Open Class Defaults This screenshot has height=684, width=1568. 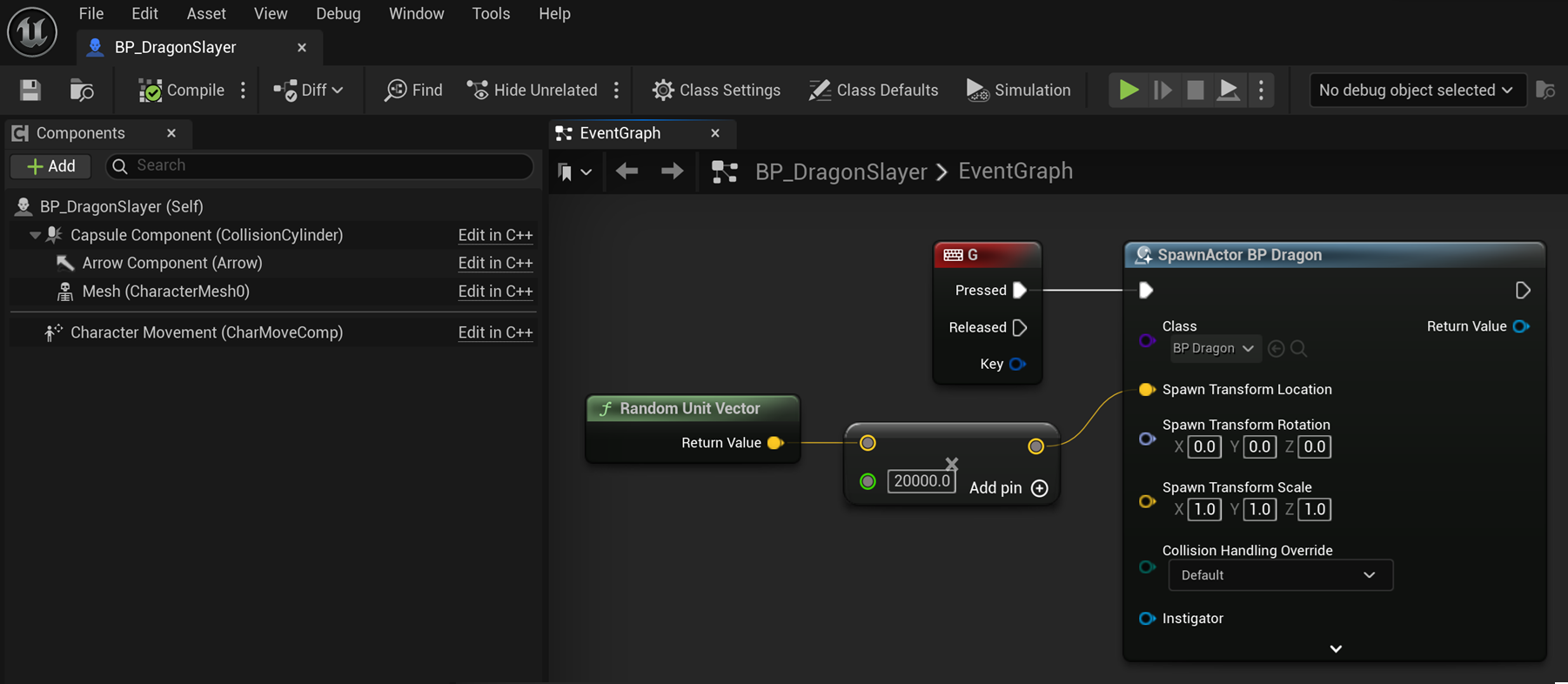[874, 90]
